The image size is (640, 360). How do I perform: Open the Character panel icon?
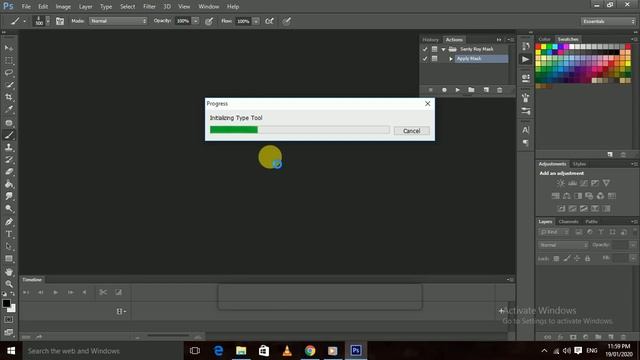[526, 130]
